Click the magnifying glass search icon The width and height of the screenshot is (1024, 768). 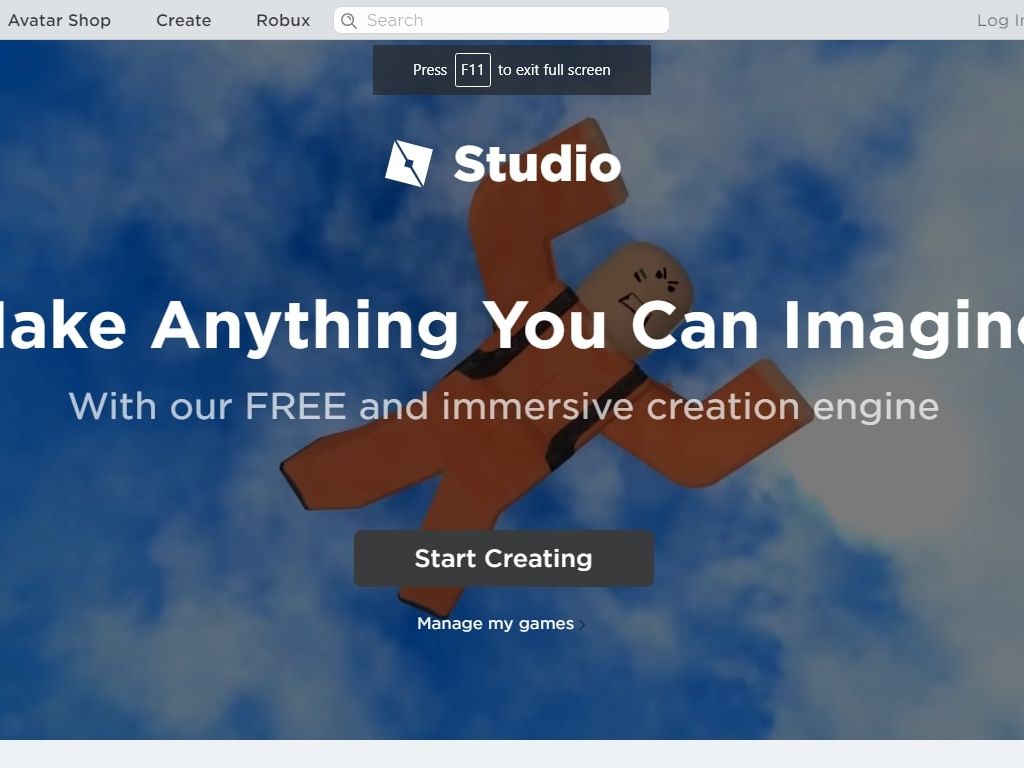coord(349,21)
